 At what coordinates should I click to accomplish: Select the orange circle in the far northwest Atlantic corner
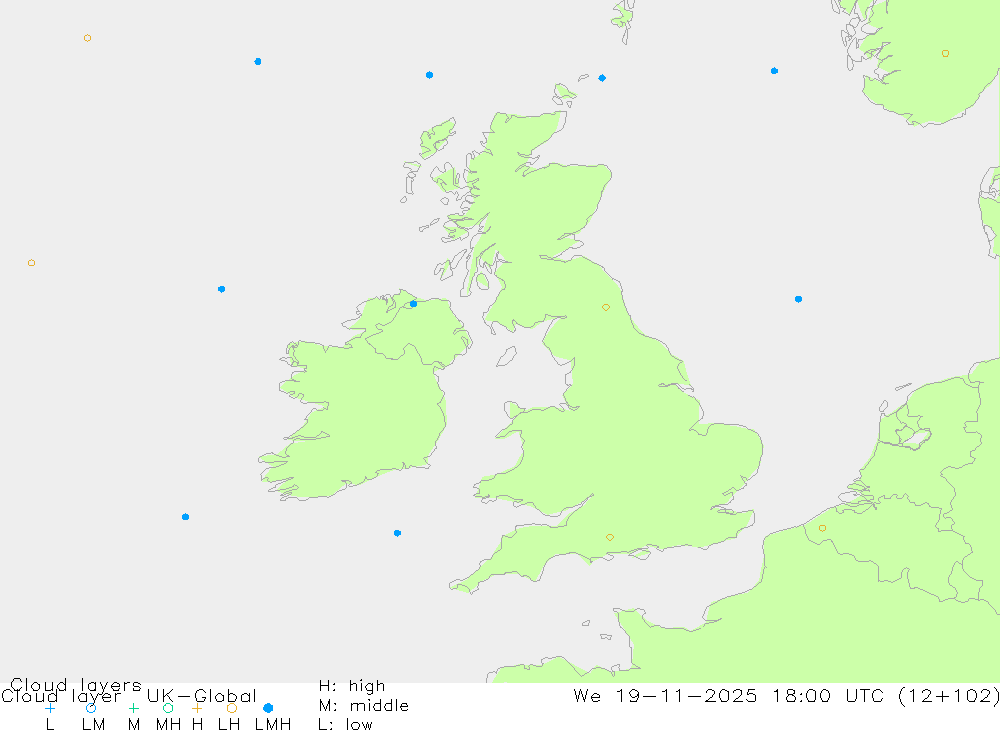(87, 38)
